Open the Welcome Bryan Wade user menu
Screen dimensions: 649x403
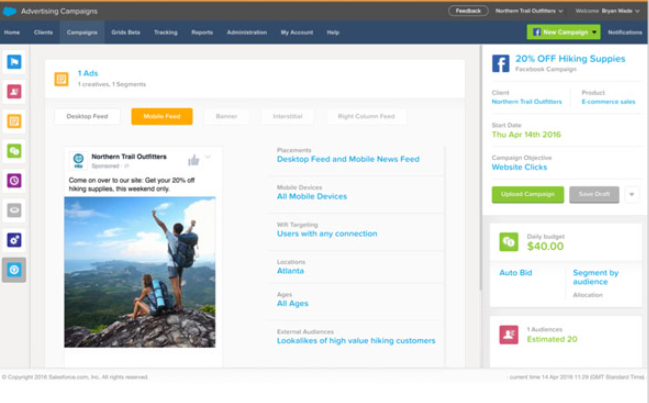pyautogui.click(x=608, y=11)
